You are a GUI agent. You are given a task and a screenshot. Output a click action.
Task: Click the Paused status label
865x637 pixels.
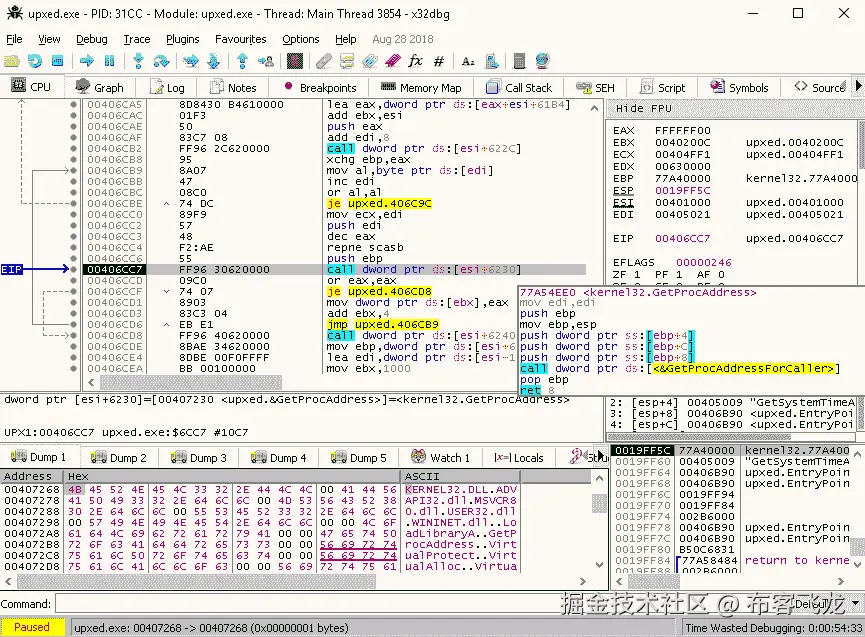pyautogui.click(x=32, y=627)
